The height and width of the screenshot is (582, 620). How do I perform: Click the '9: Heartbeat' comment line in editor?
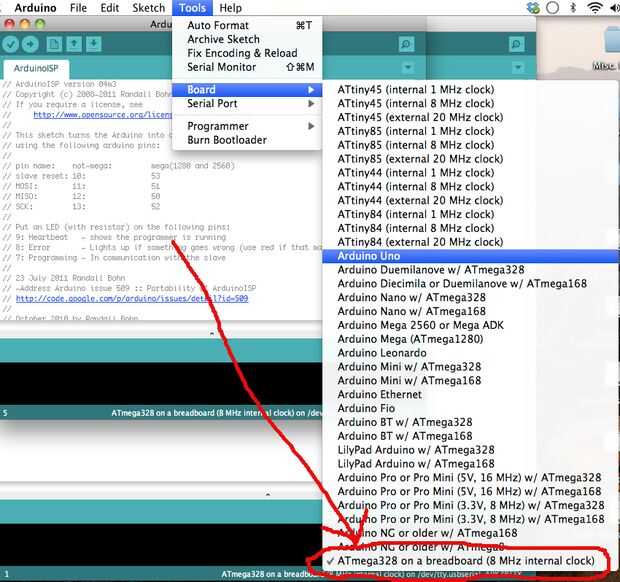coord(114,237)
